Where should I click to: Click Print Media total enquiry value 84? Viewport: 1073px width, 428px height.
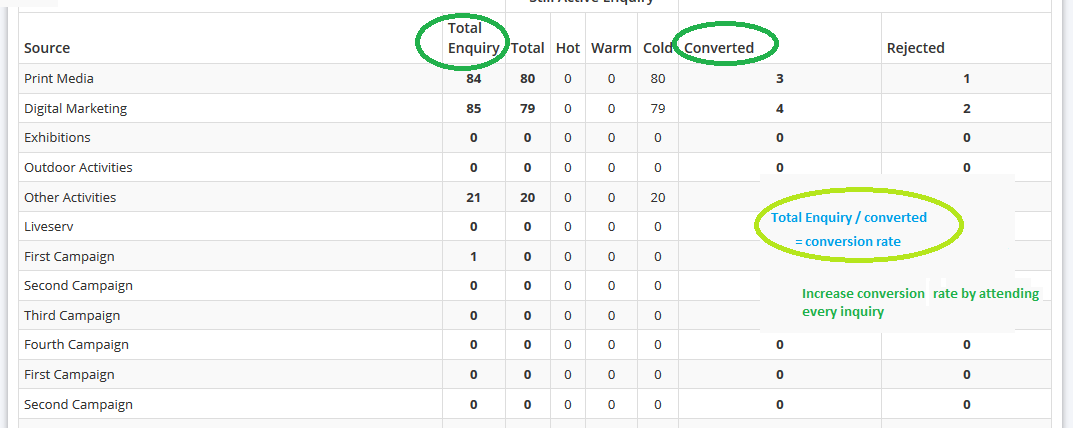click(x=474, y=79)
